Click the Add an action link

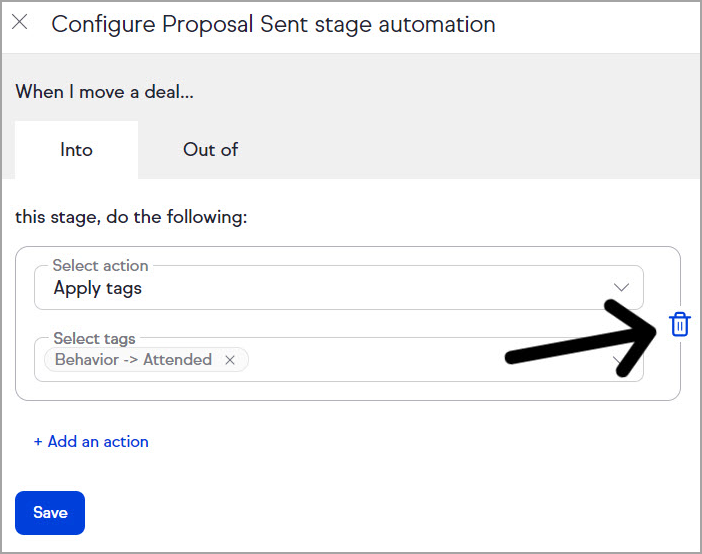coord(98,441)
